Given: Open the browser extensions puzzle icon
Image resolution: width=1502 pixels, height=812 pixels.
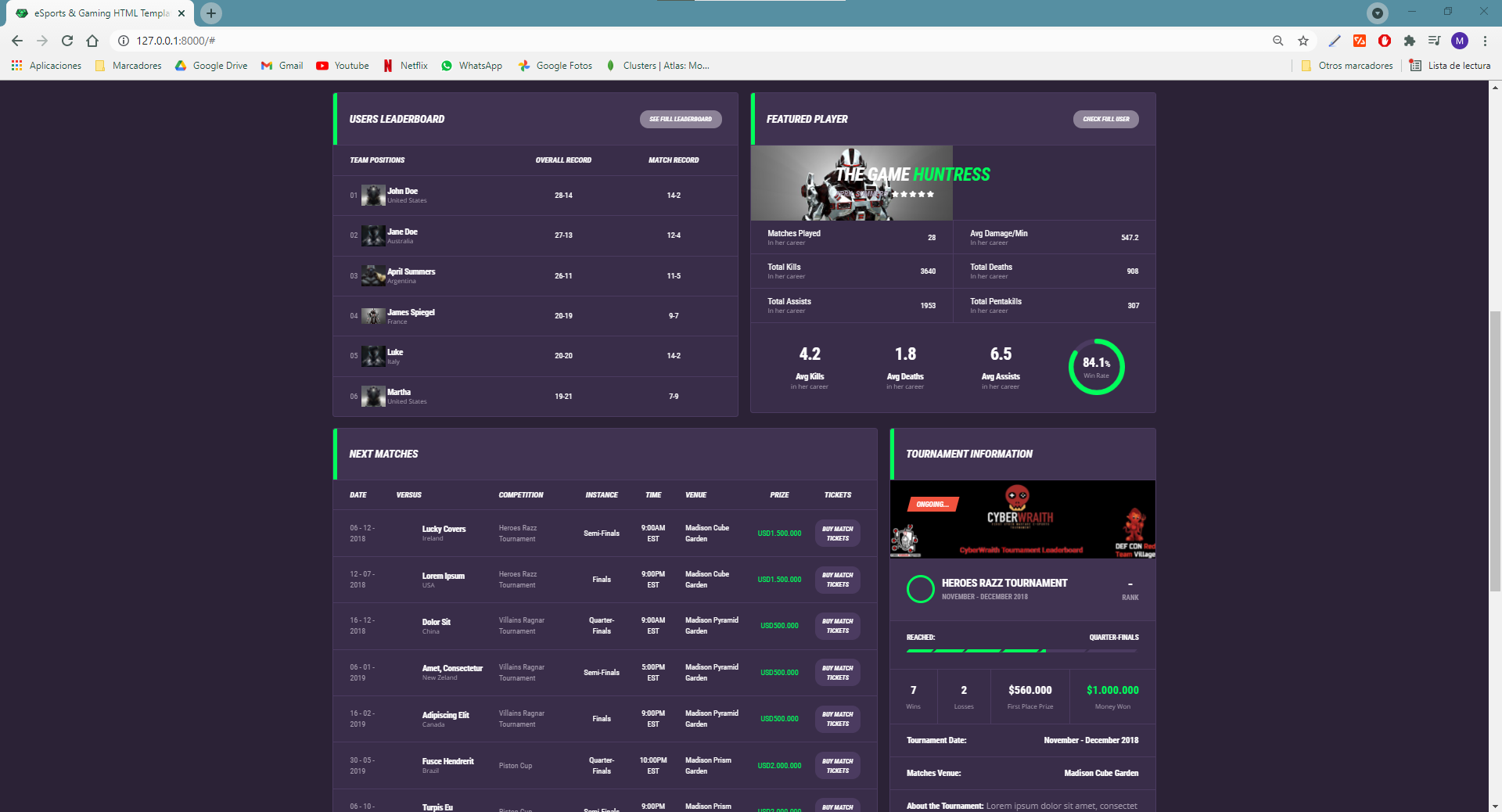Looking at the screenshot, I should [1410, 41].
